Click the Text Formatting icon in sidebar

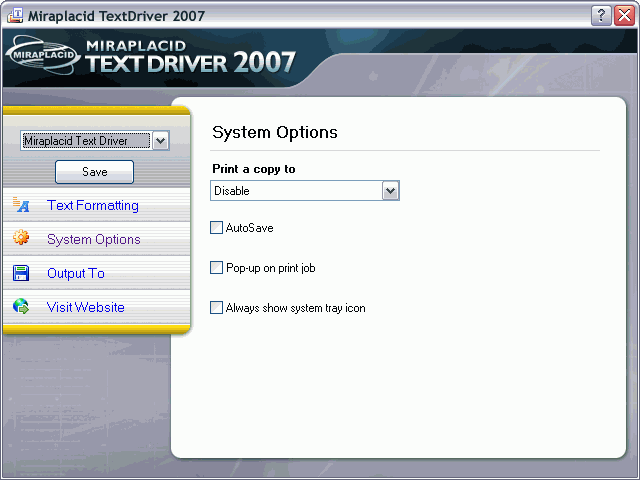(21, 204)
